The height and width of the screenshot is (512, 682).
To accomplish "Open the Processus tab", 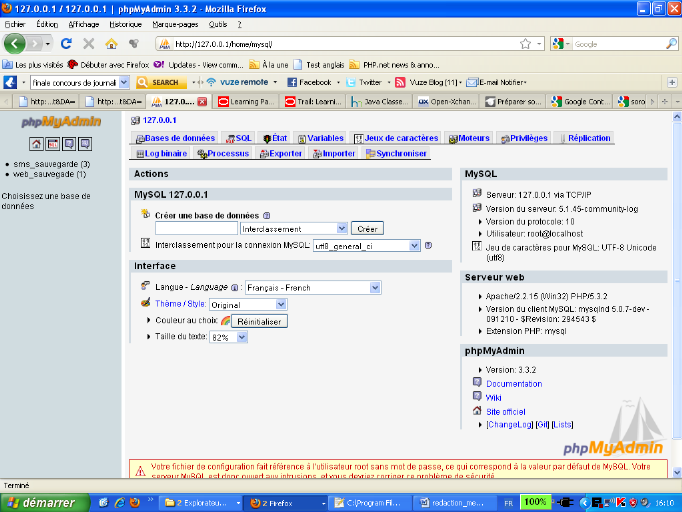I will (x=223, y=153).
